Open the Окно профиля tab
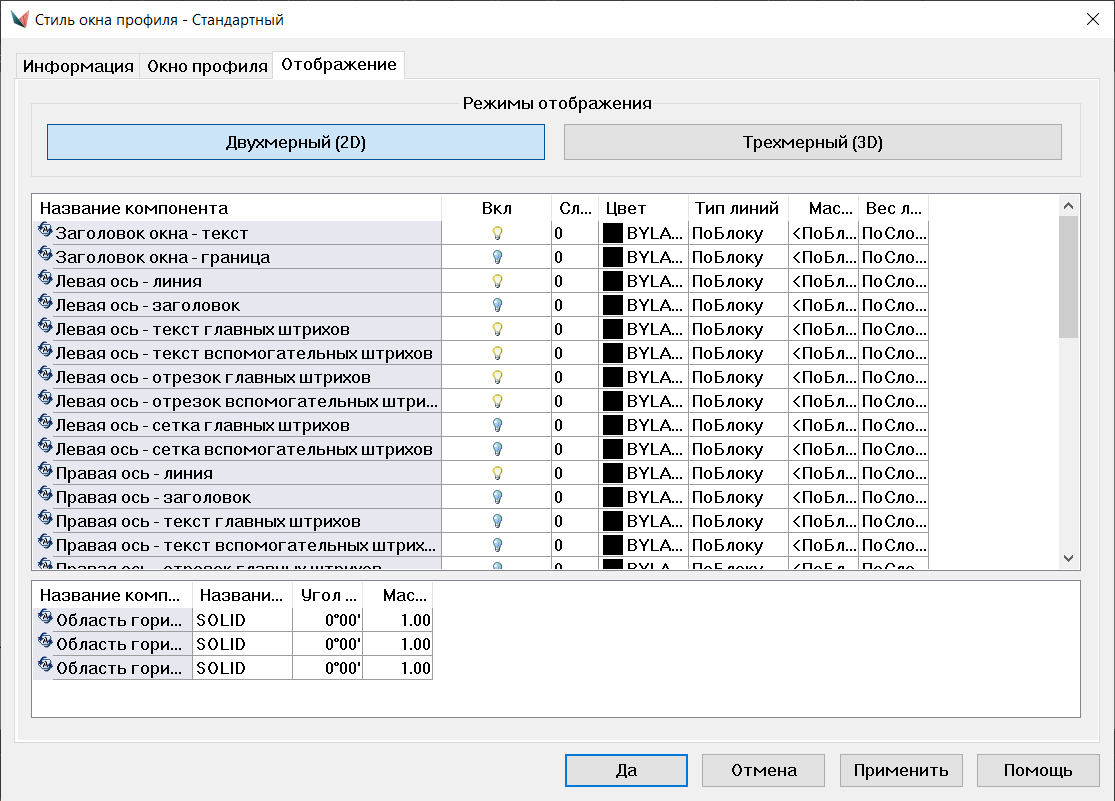The height and width of the screenshot is (801, 1115). click(207, 66)
